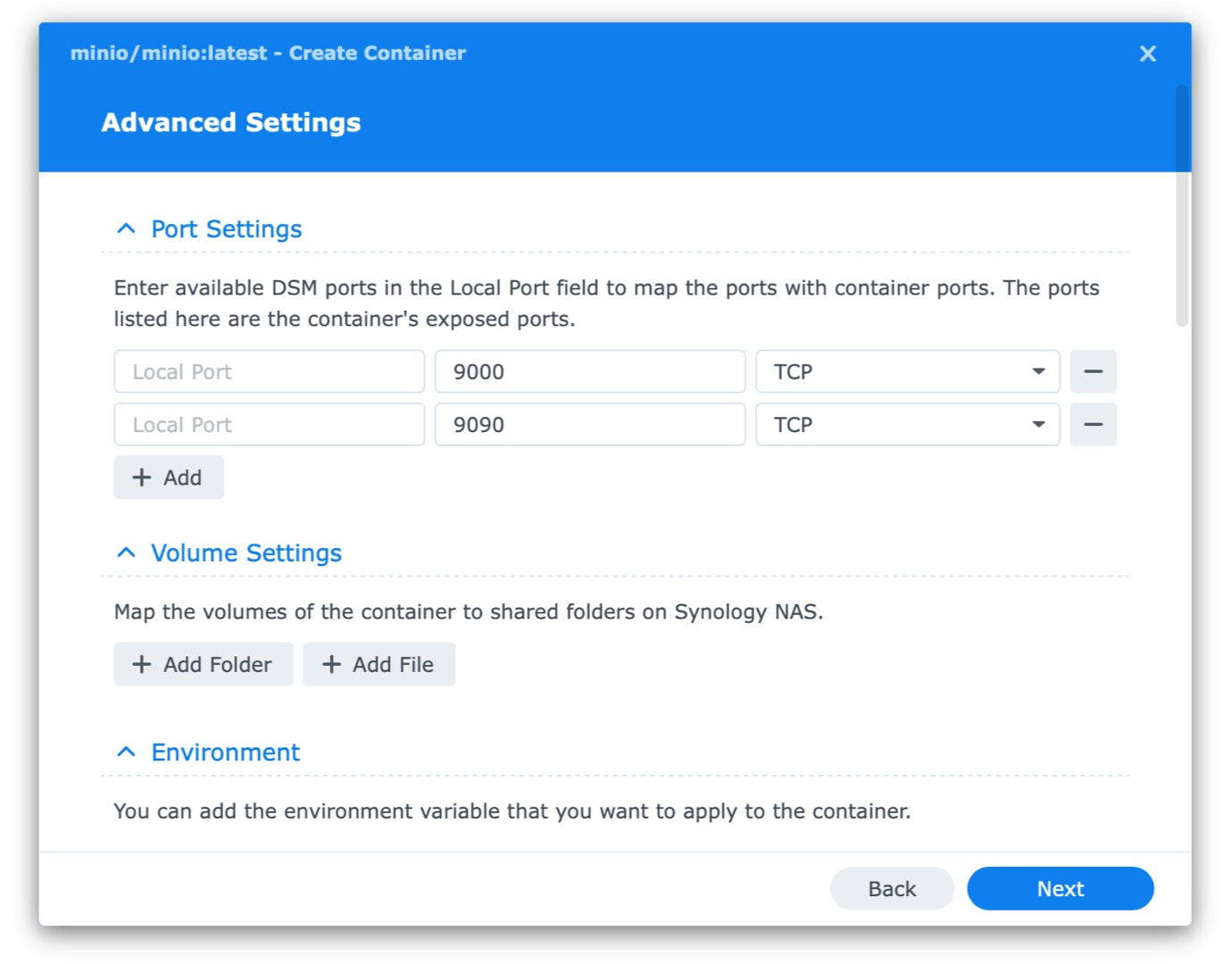Focus Local Port field for 9090

coord(269,424)
